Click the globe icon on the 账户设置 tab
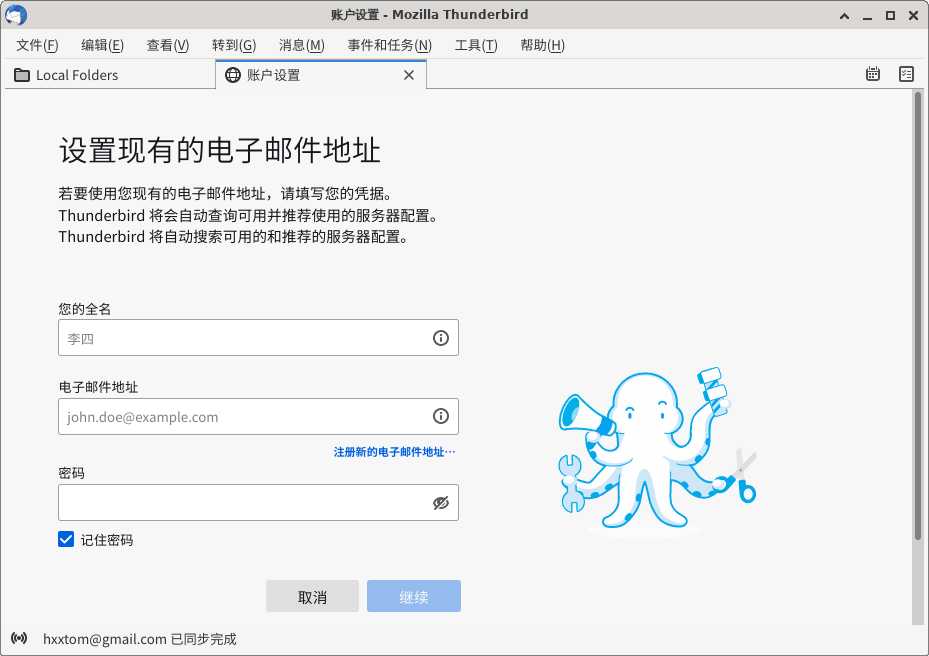 click(233, 75)
